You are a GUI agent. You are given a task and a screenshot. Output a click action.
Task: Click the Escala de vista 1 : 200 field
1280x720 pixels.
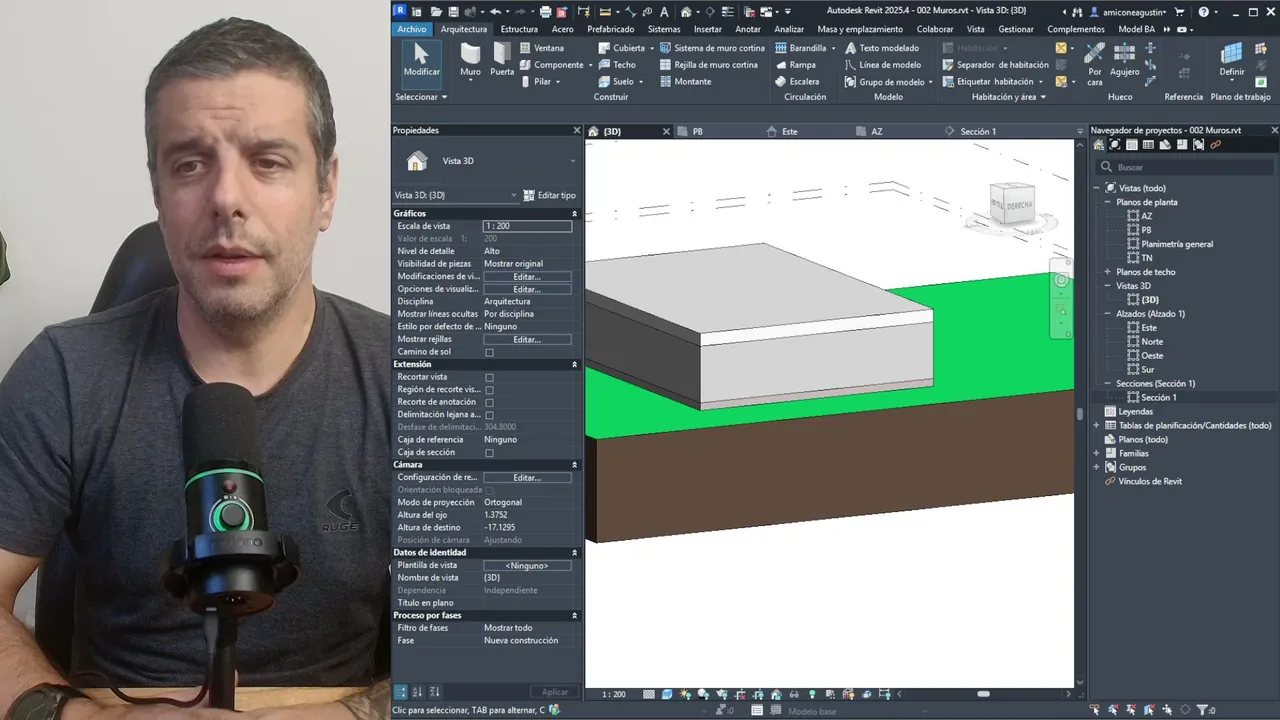point(527,226)
